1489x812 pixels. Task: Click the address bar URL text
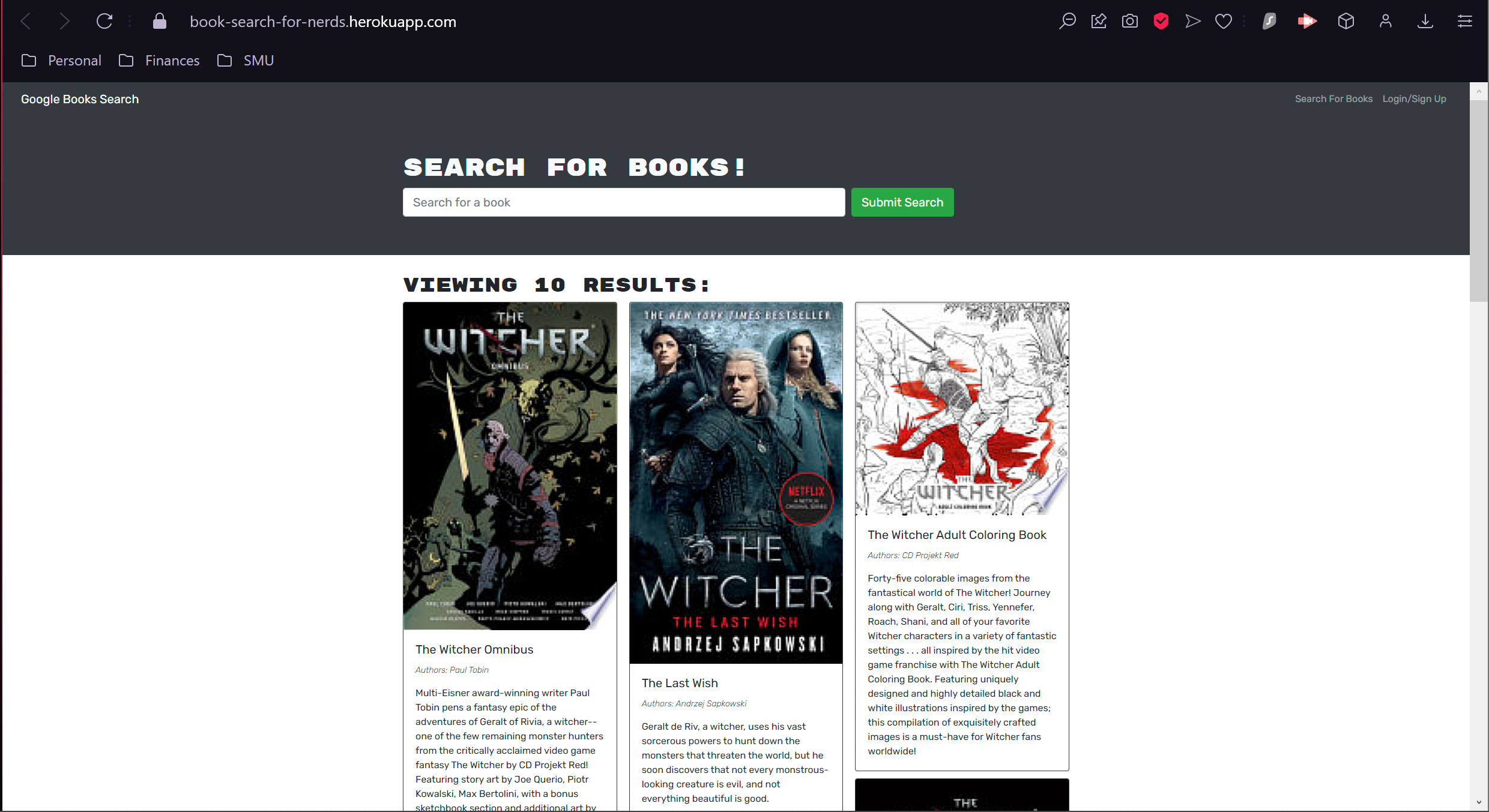323,22
